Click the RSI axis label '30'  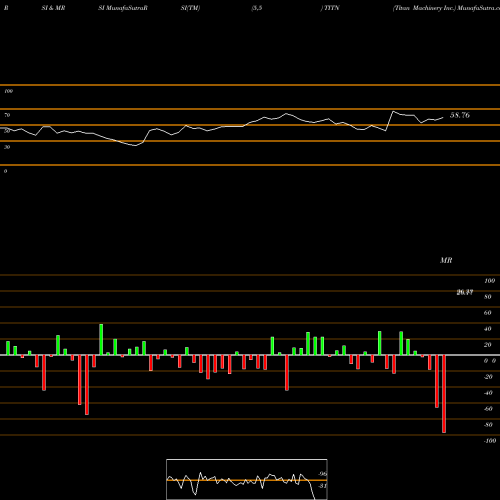pos(7,147)
